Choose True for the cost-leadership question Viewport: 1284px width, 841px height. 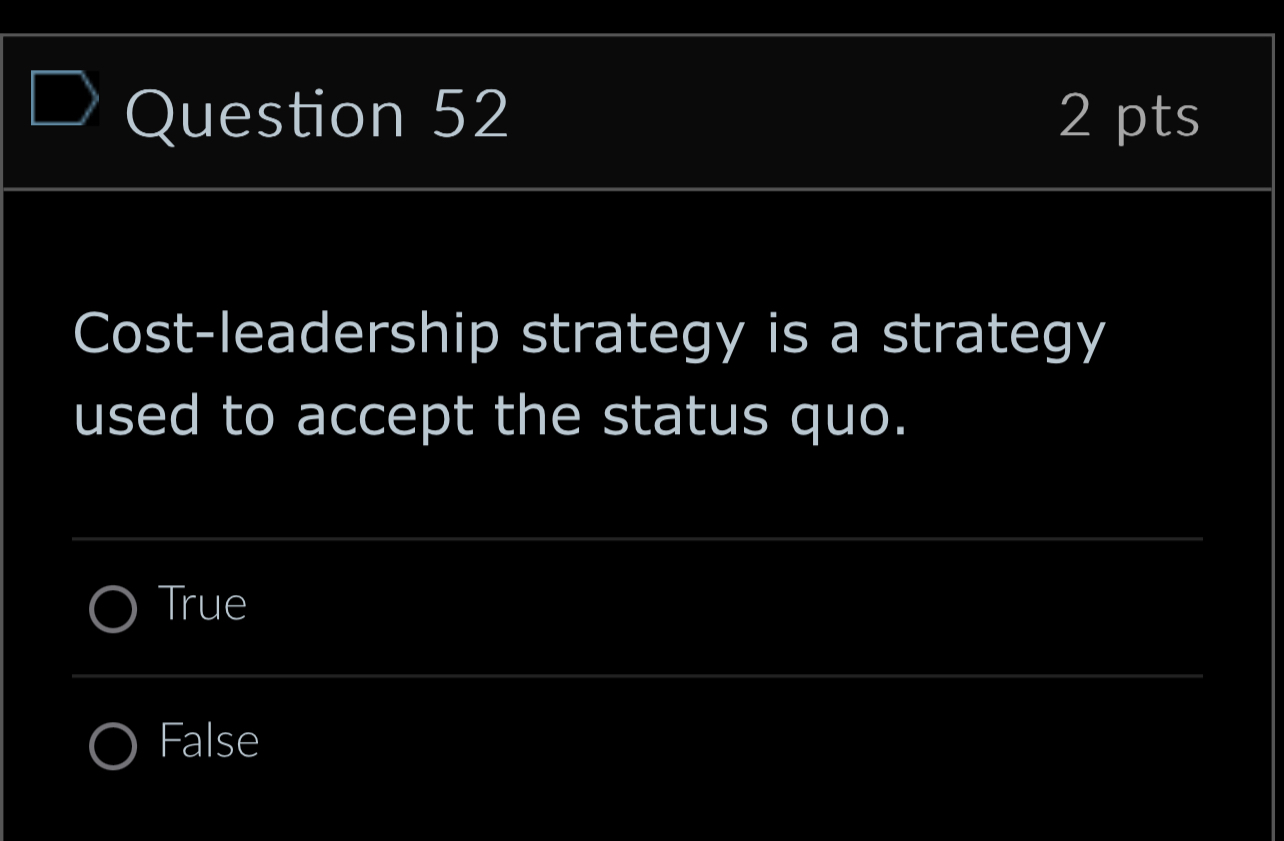tap(114, 608)
